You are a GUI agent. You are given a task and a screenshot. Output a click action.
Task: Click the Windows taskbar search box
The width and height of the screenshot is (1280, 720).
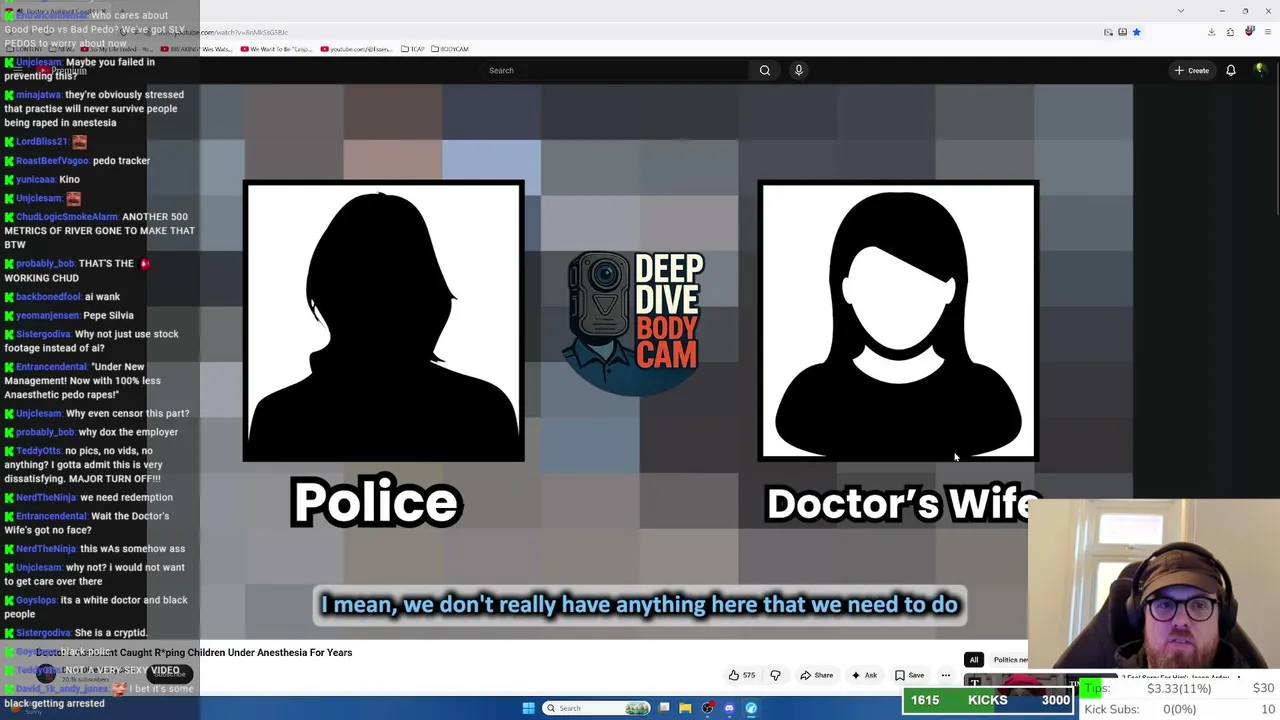[596, 708]
